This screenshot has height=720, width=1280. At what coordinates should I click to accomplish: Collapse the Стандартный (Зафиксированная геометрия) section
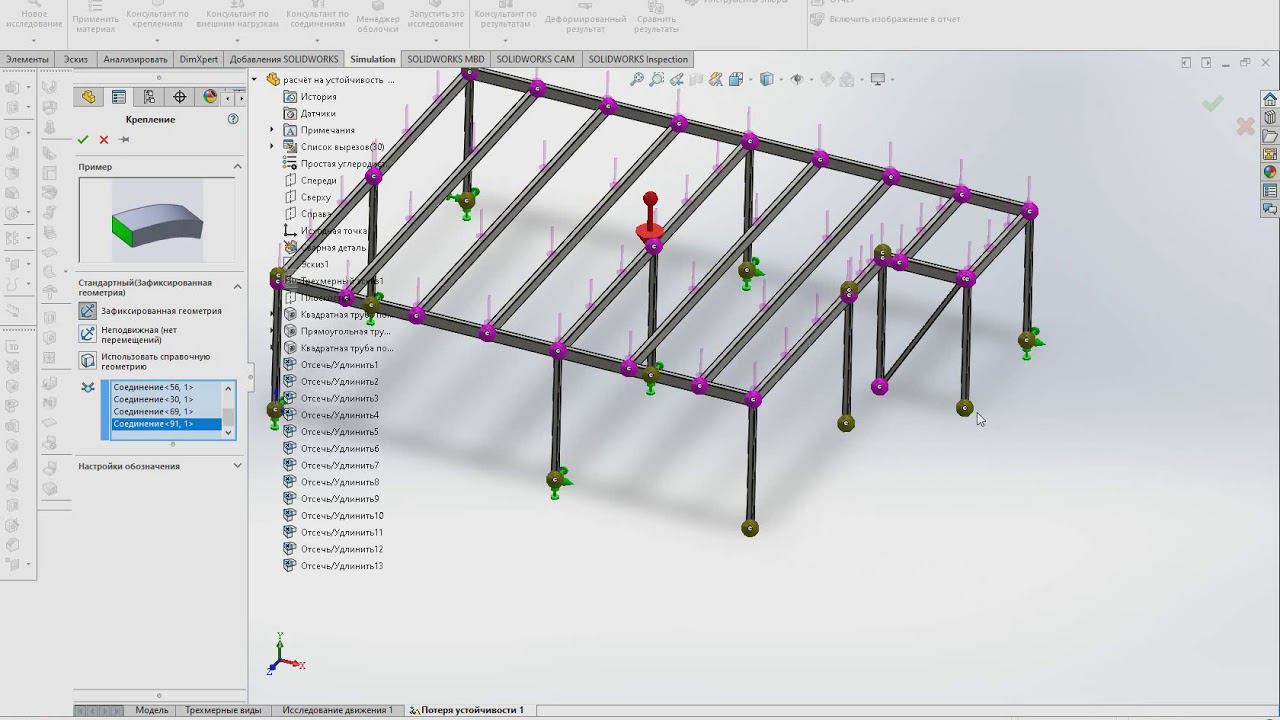(x=238, y=286)
